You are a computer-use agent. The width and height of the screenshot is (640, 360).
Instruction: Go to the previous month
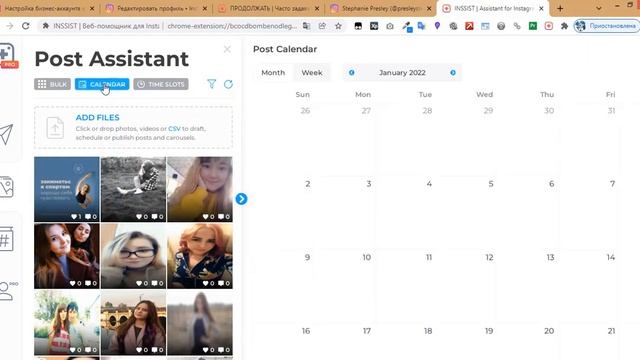pyautogui.click(x=351, y=73)
